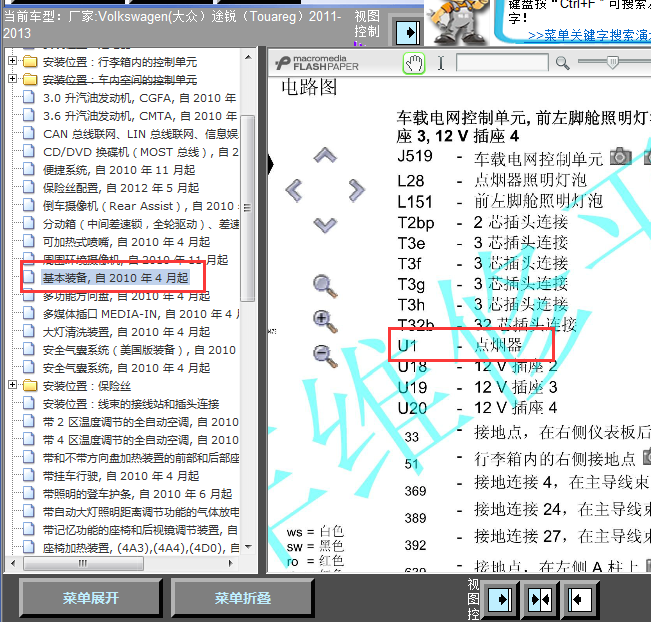Open 带 2 区温度调节的全自动空调 entry
Image resolution: width=651 pixels, height=622 pixels.
(x=140, y=422)
